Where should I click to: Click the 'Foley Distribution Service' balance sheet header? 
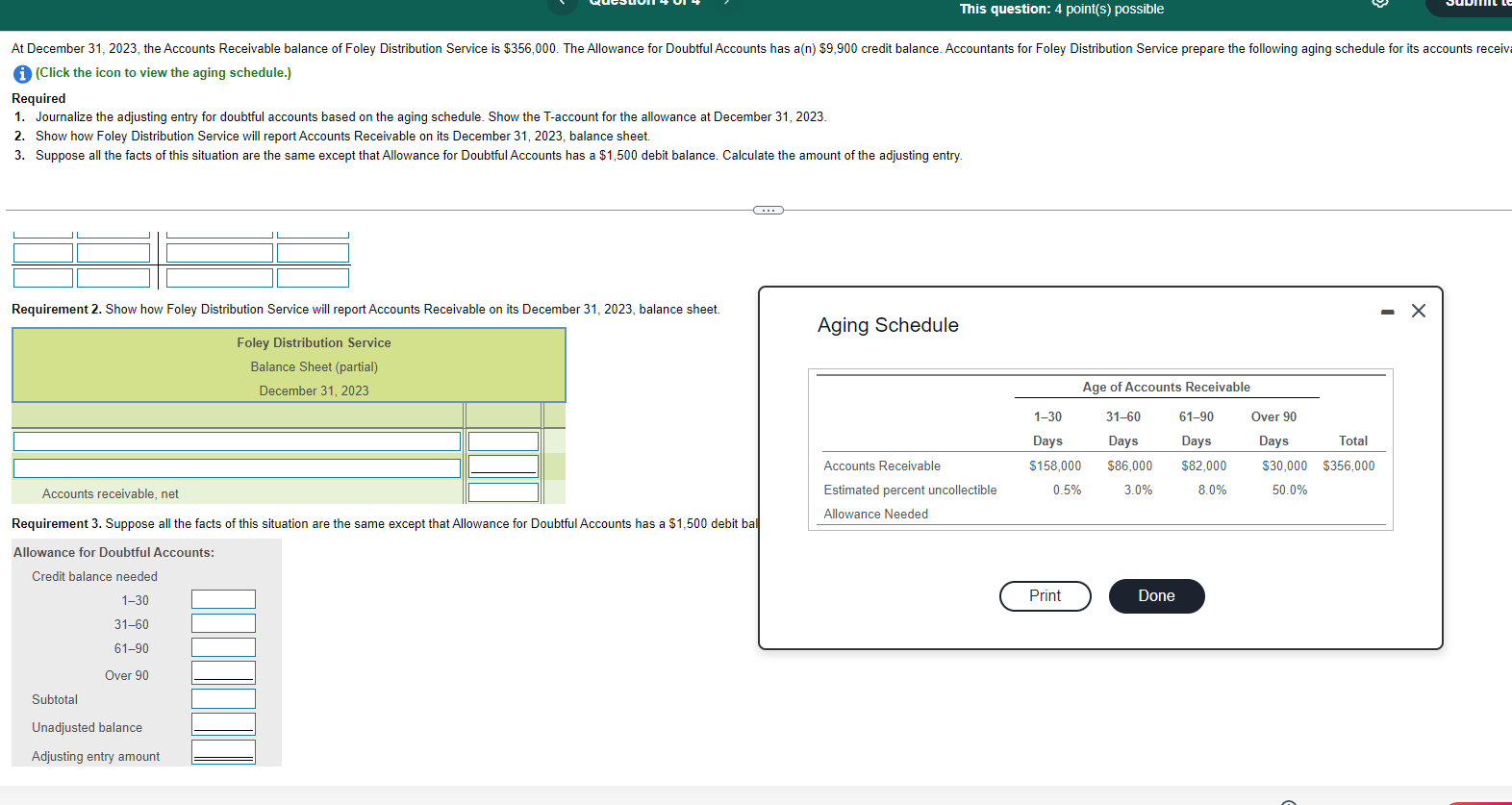(314, 342)
